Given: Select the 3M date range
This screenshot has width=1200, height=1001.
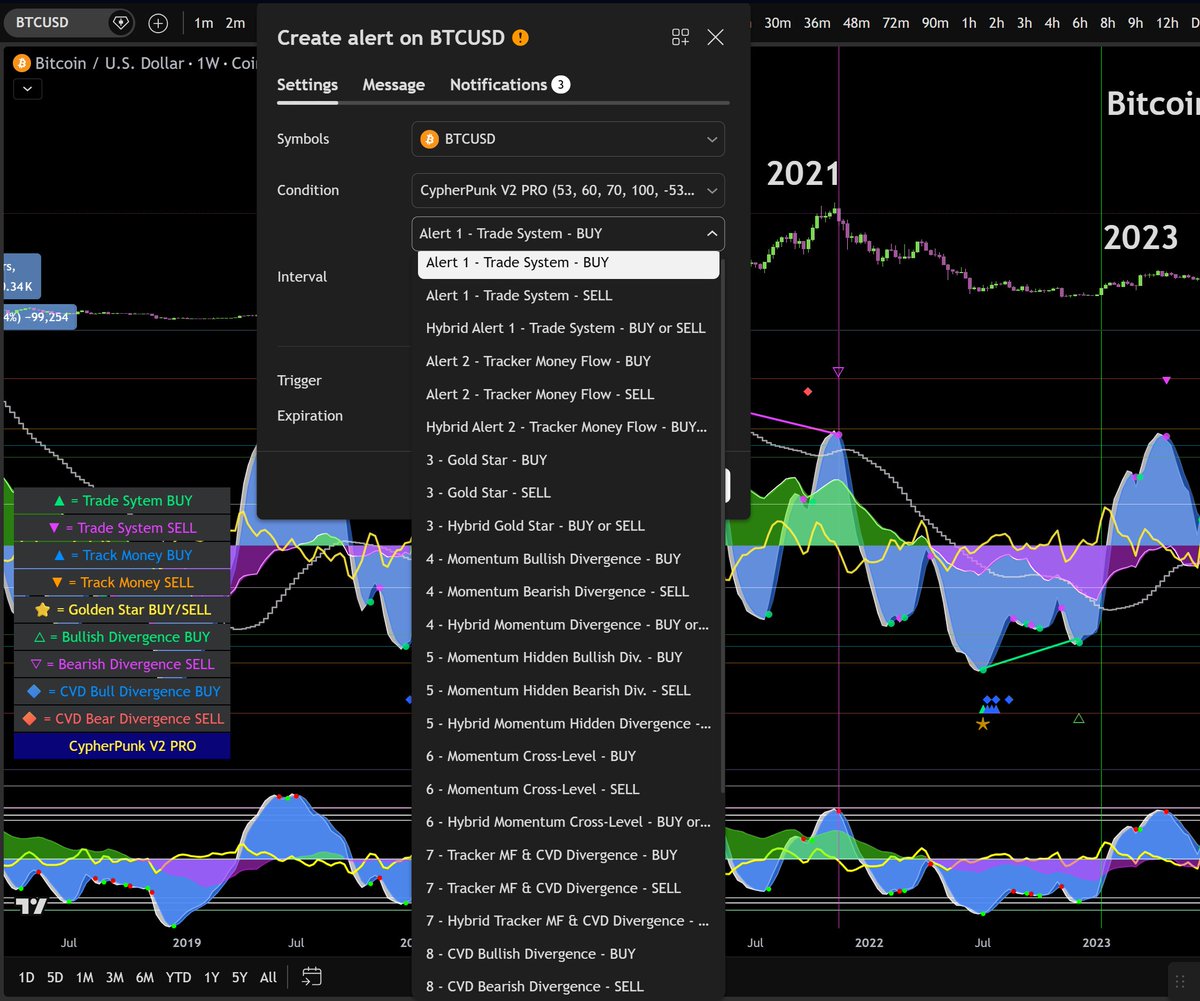Looking at the screenshot, I should [x=115, y=977].
